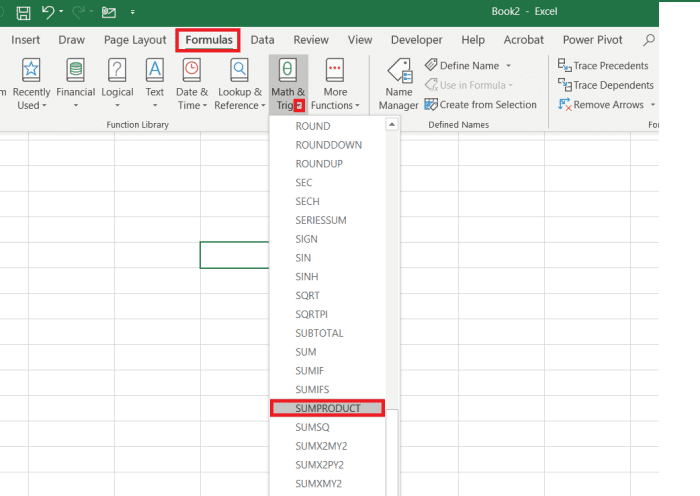Image resolution: width=700 pixels, height=496 pixels.
Task: Expand the Remove Arrows dropdown arrow
Action: pos(653,104)
